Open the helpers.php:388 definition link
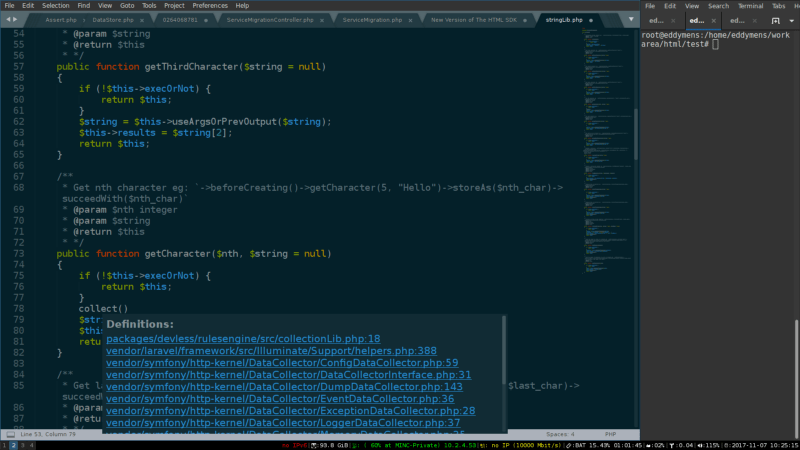Viewport: 800px width, 450px height. (x=271, y=351)
